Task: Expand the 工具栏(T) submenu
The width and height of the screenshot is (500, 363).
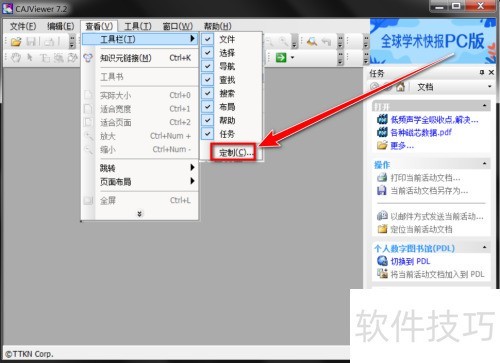Action: click(x=140, y=39)
